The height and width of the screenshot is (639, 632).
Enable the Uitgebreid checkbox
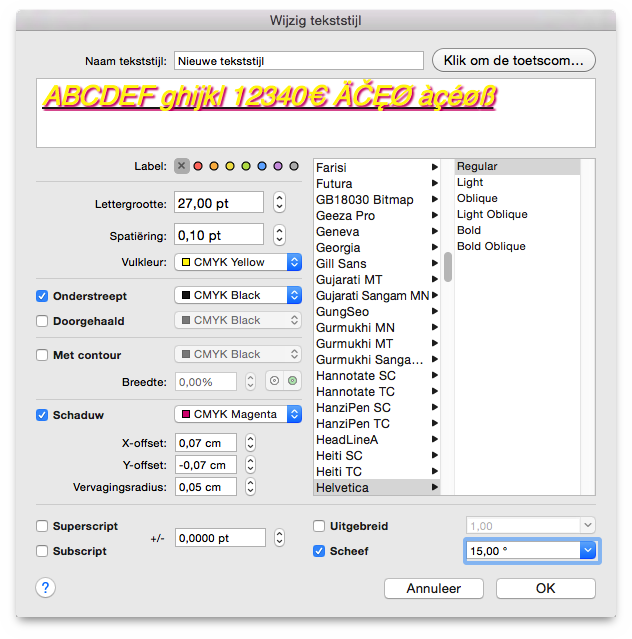(319, 526)
